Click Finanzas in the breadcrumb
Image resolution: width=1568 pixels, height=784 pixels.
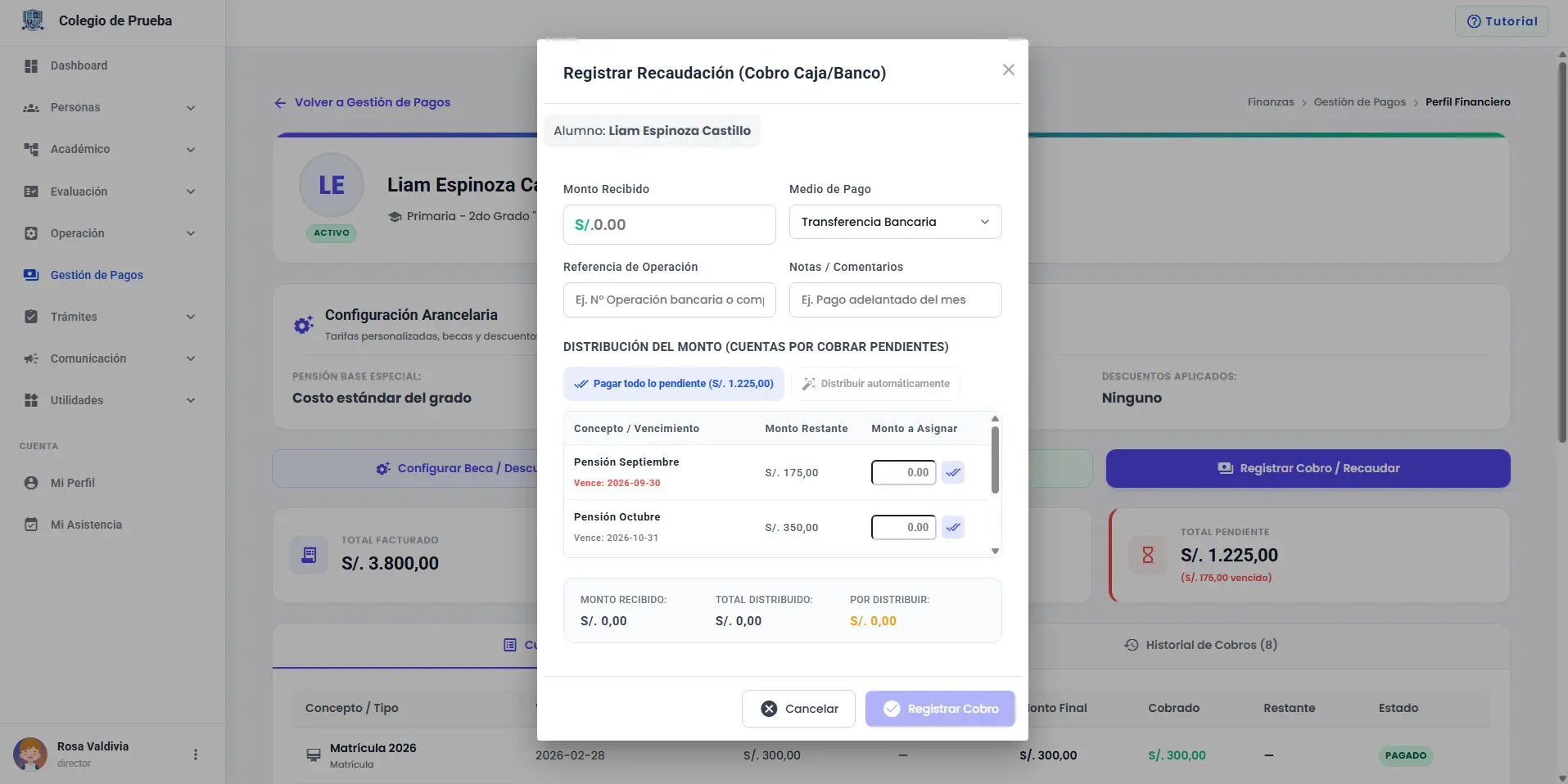1271,102
